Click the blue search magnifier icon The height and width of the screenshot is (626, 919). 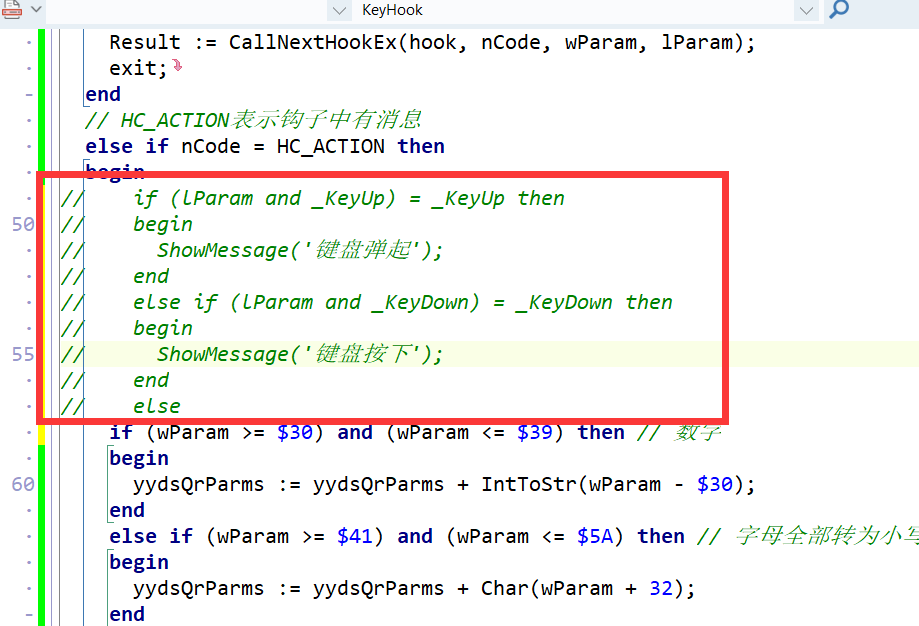836,12
